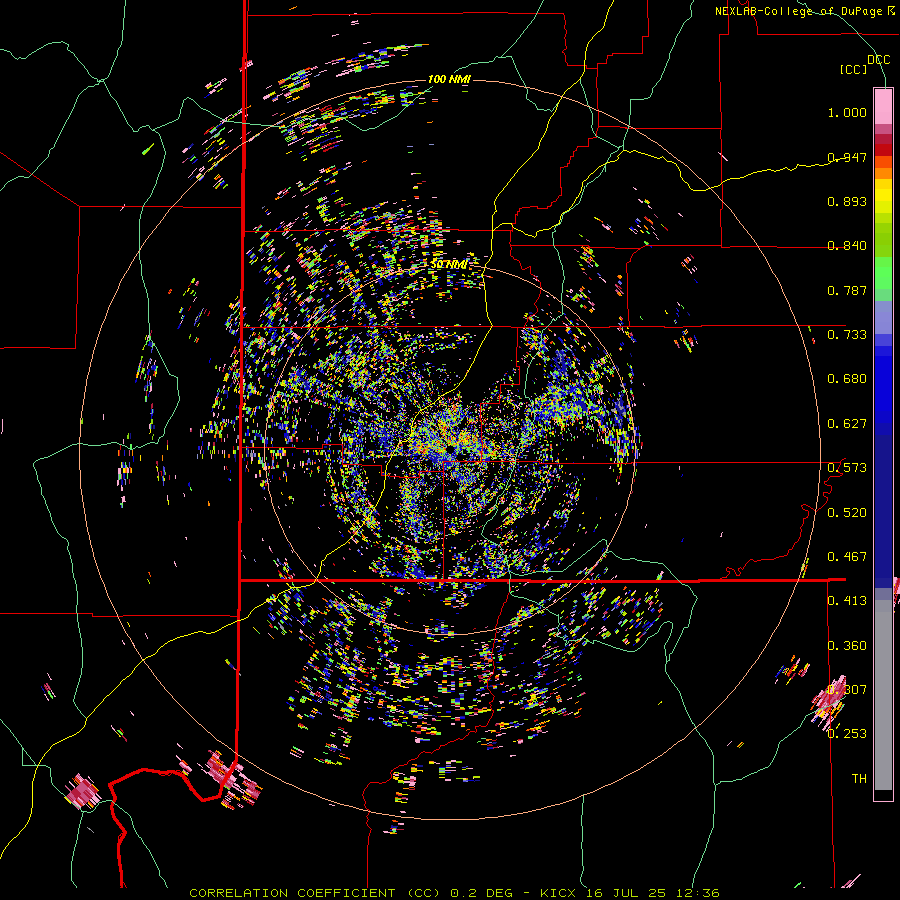Select the 0.253 legend value
Screen dimensions: 900x900
click(847, 734)
